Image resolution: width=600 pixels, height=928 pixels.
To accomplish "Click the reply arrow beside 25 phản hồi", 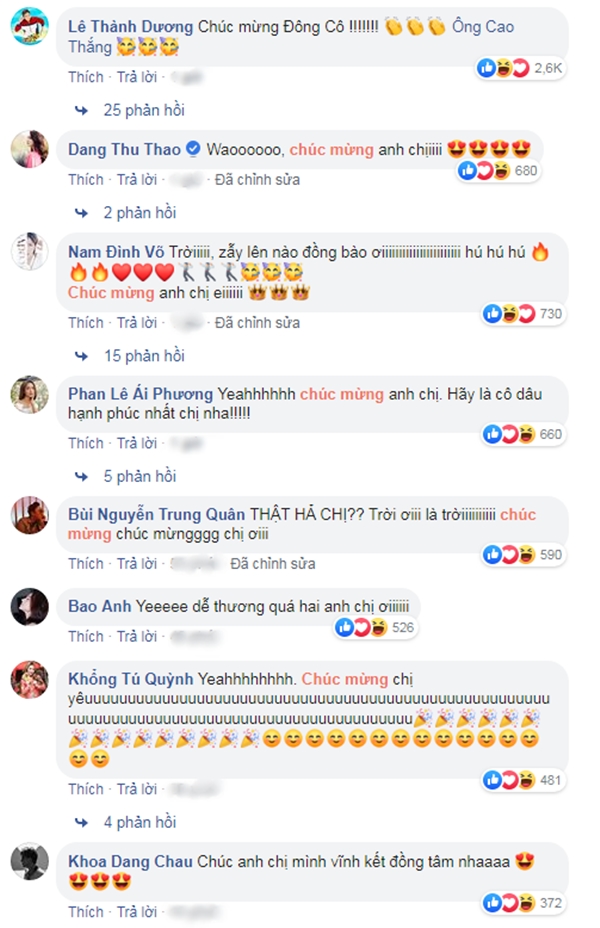I will click(x=82, y=110).
